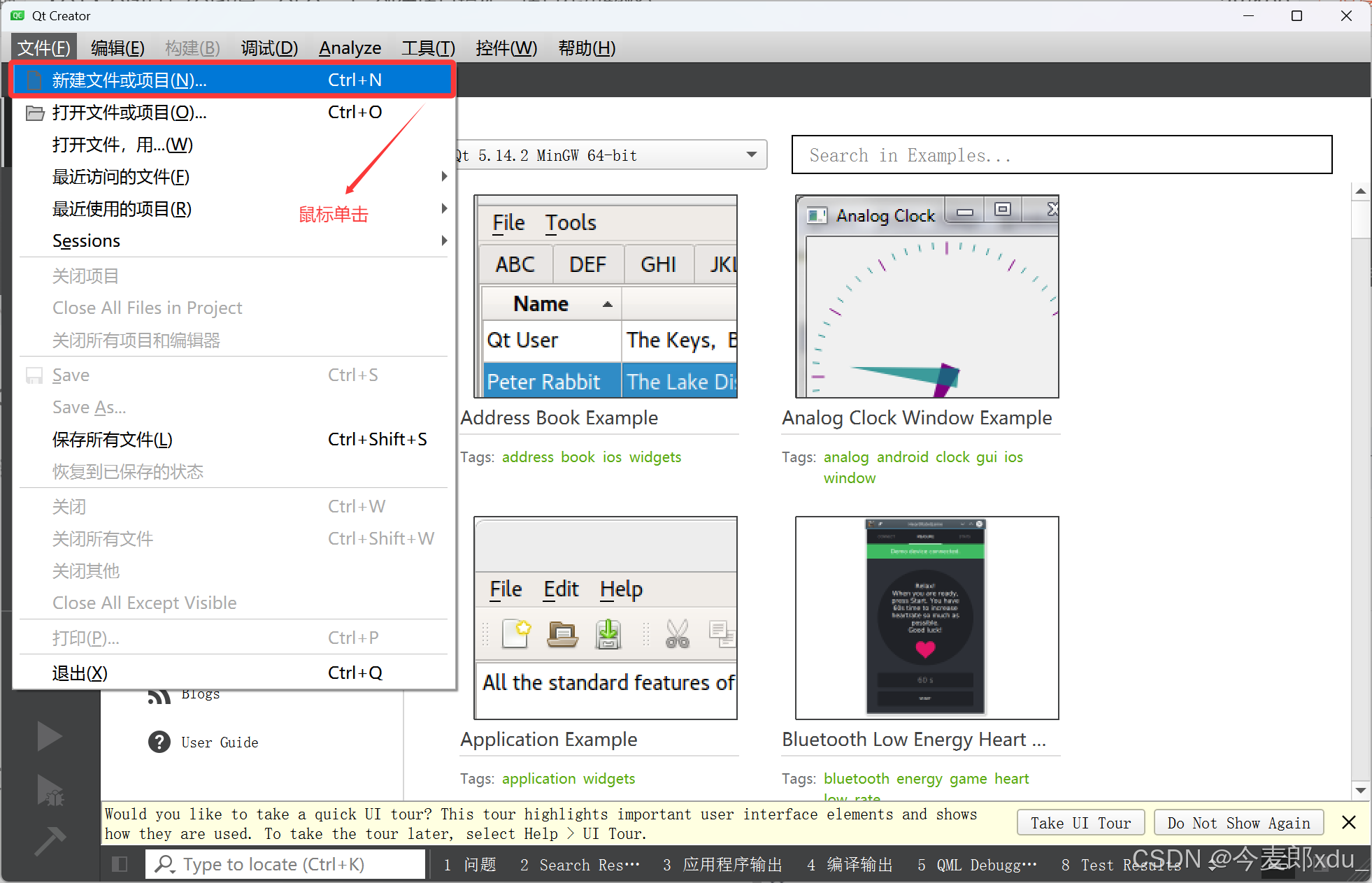Expand the Recent Files submenu arrow
The height and width of the screenshot is (883, 1372).
[x=444, y=177]
